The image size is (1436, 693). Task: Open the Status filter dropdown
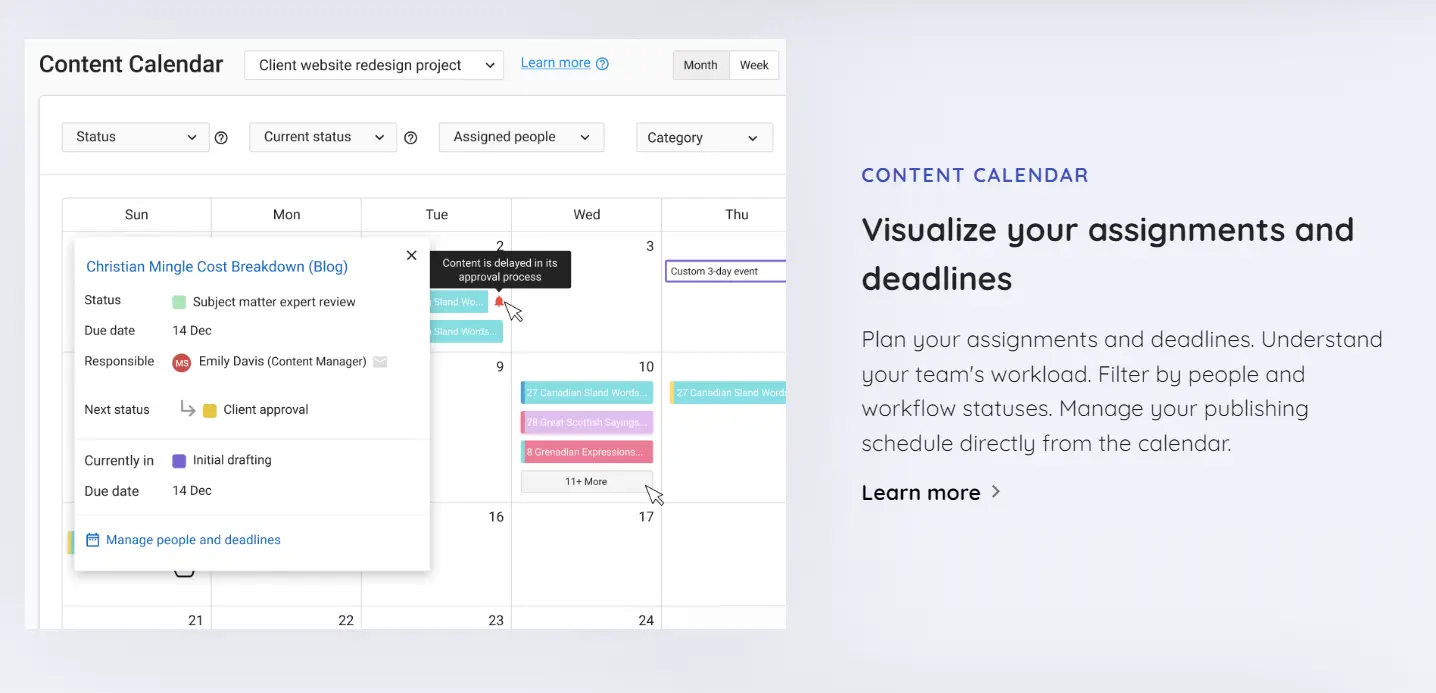click(134, 137)
